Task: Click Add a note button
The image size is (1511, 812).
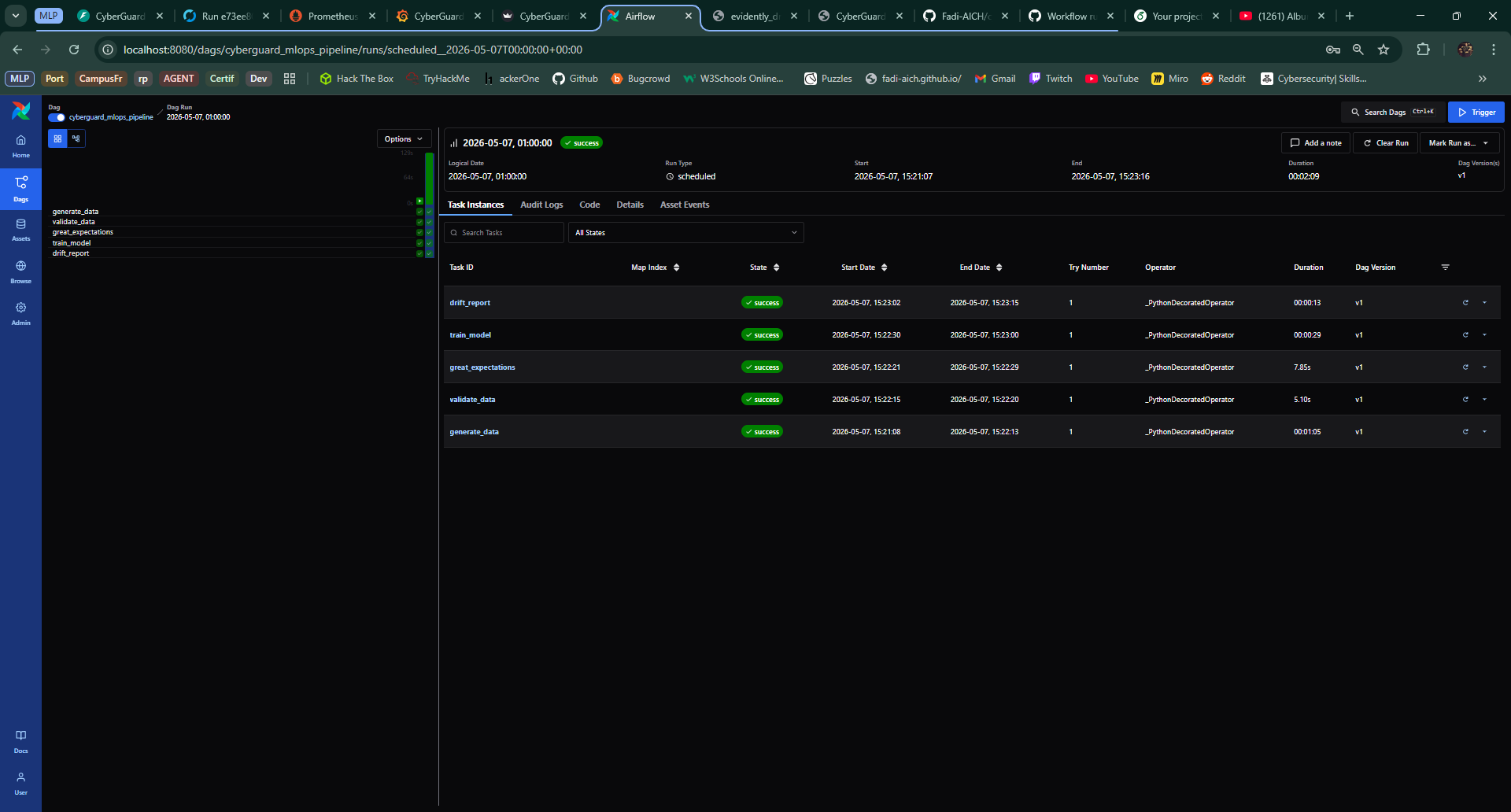Action: click(1316, 143)
